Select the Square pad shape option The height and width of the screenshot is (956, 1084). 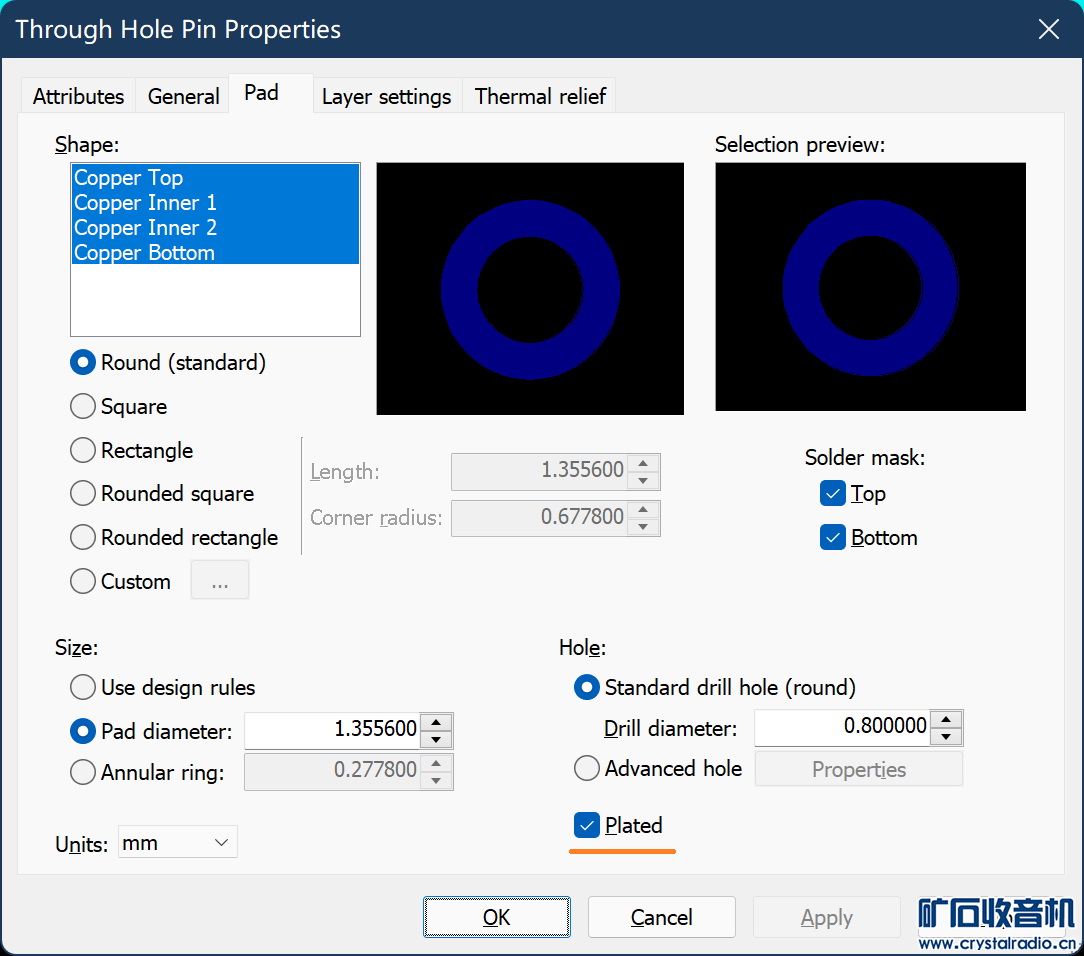pos(83,406)
